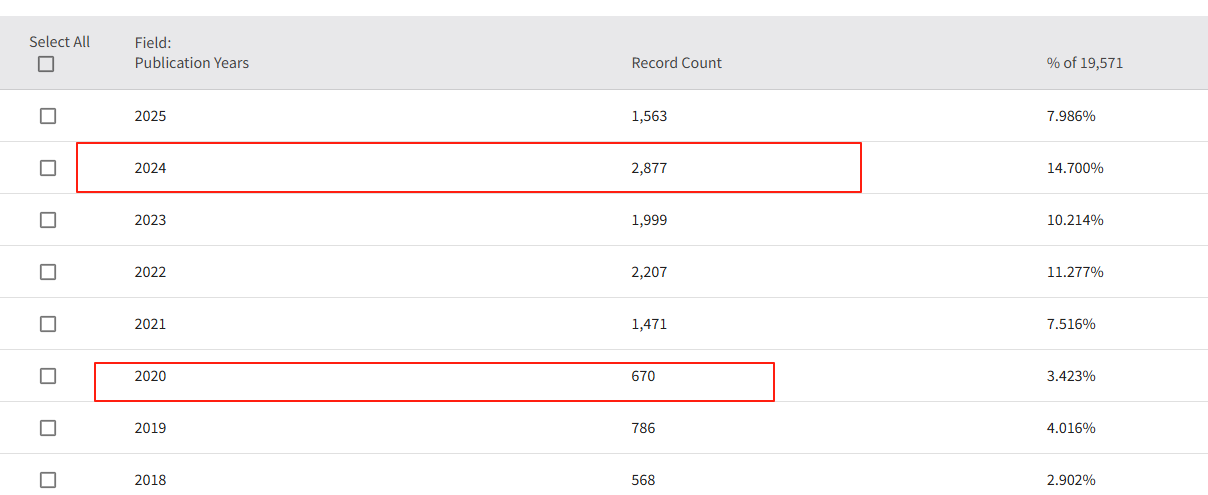Mark the 2018 row checkbox
Viewport: 1208px width, 495px height.
pyautogui.click(x=48, y=480)
